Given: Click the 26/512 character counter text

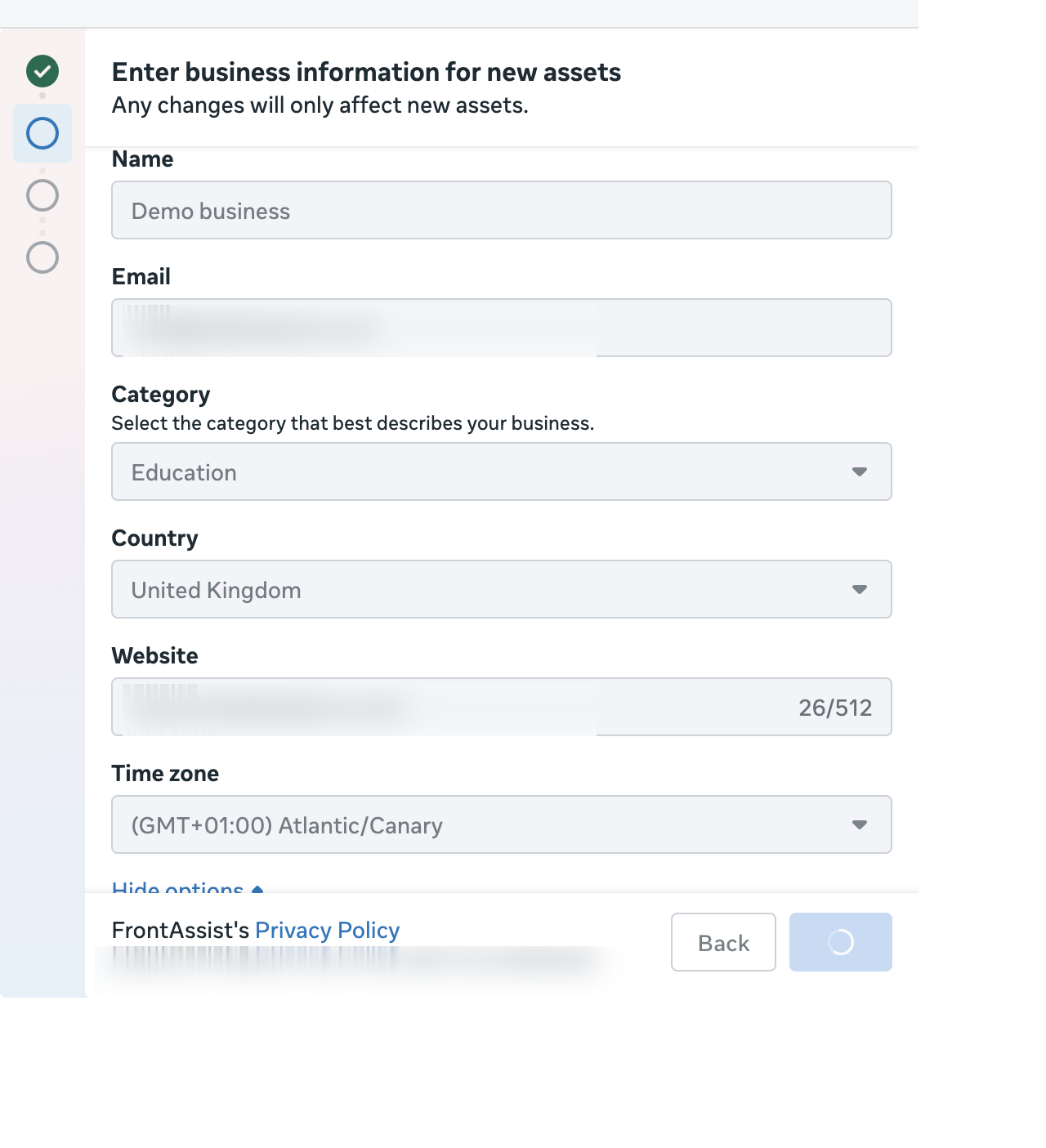Looking at the screenshot, I should pyautogui.click(x=835, y=708).
